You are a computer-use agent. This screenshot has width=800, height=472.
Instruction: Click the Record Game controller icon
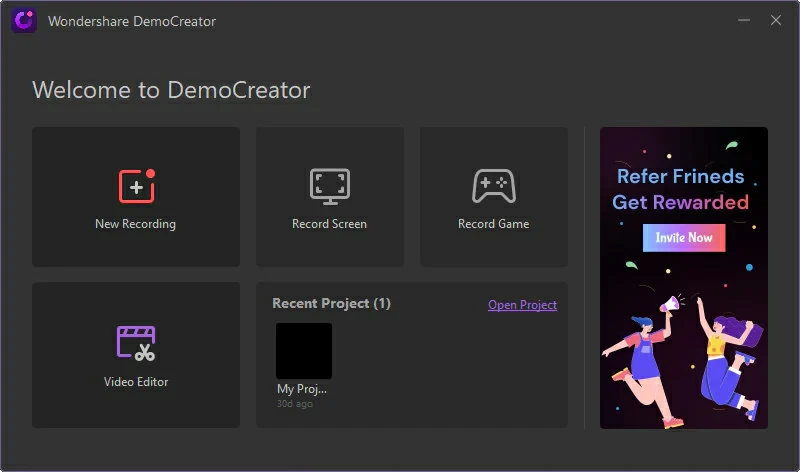point(494,186)
